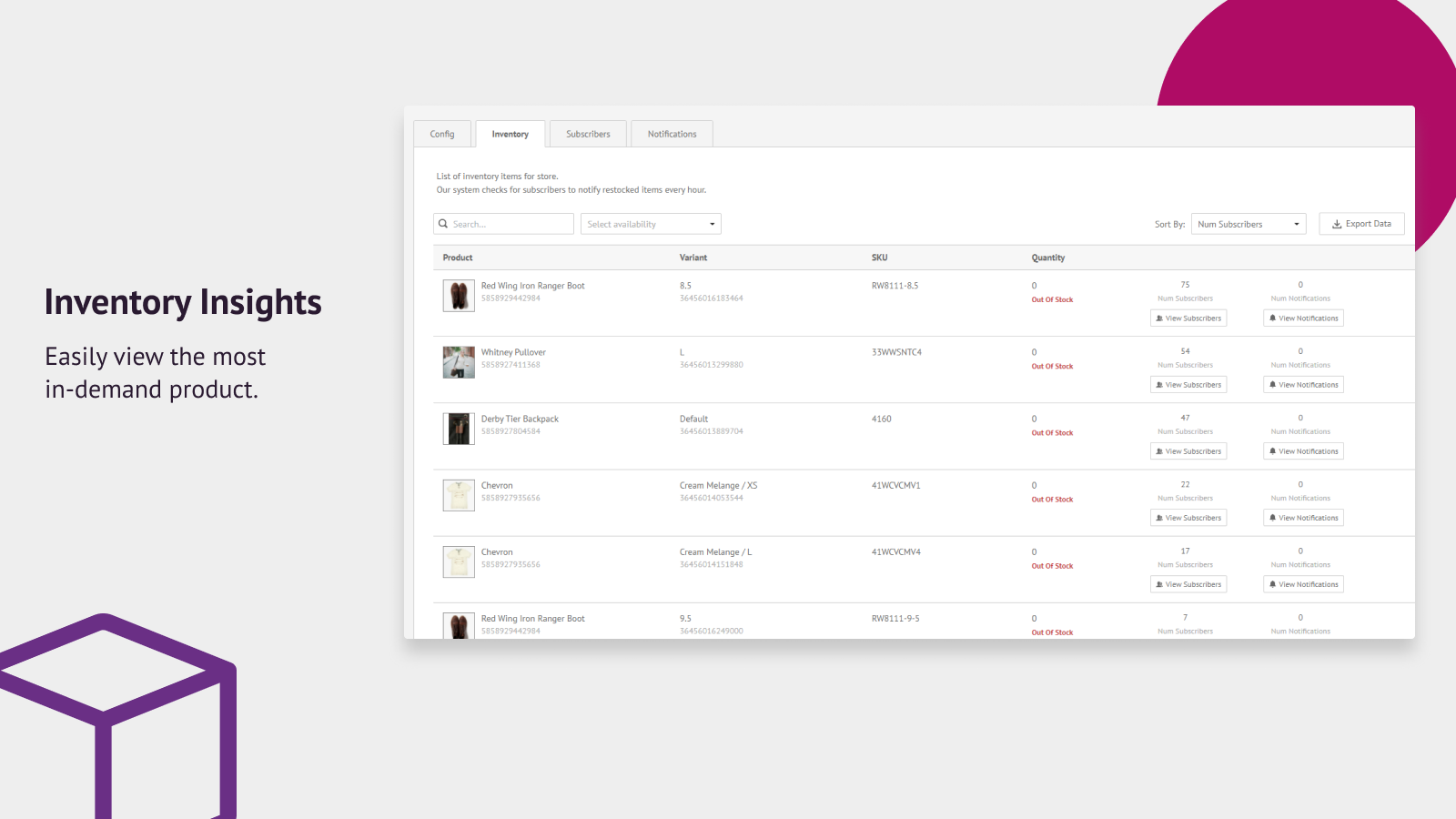This screenshot has height=819, width=1456.
Task: Click the subscriber icon on Whitney Pullover's View Subscribers
Action: pos(1158,384)
